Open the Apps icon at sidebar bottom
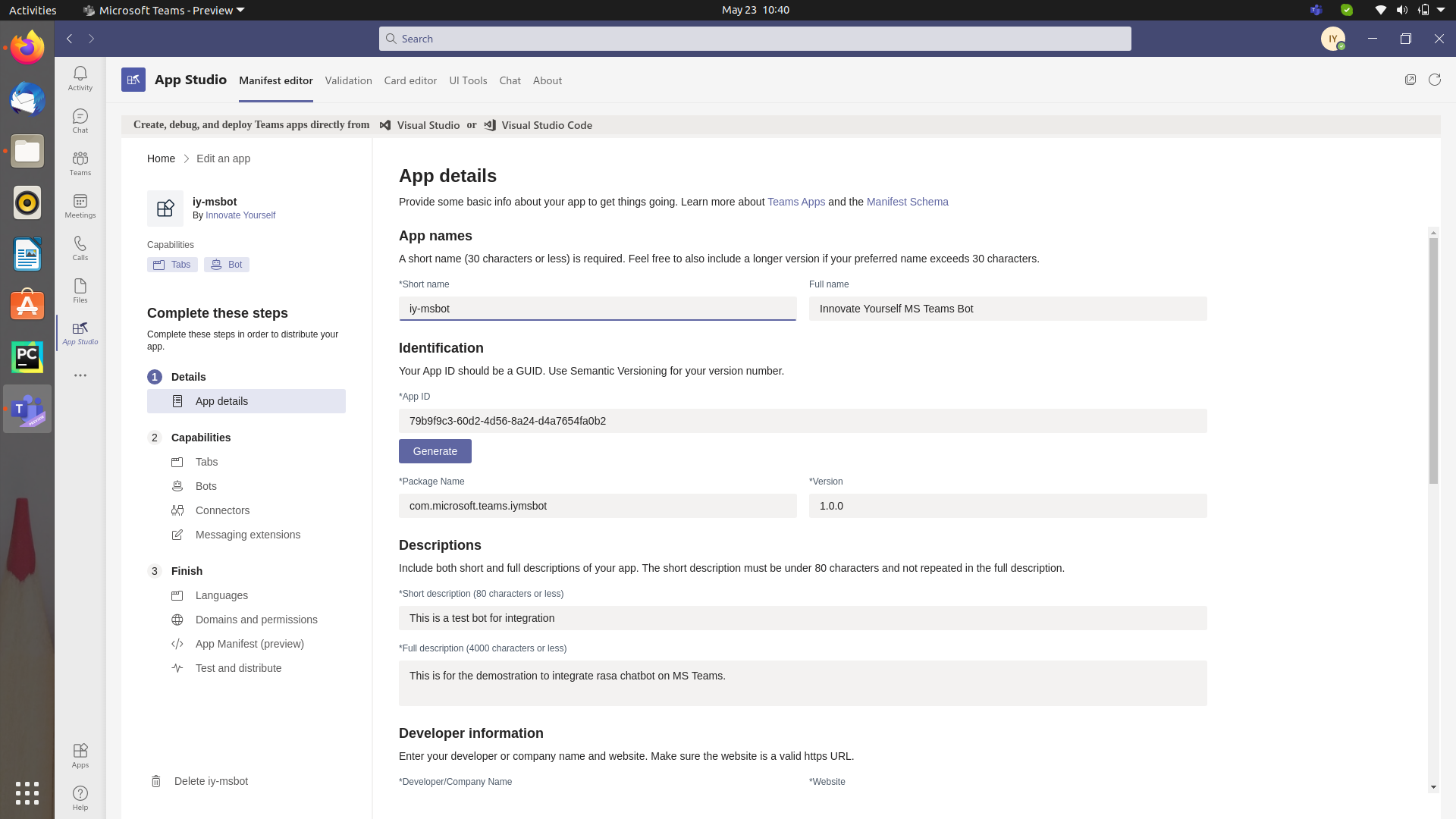The width and height of the screenshot is (1456, 819). [80, 754]
